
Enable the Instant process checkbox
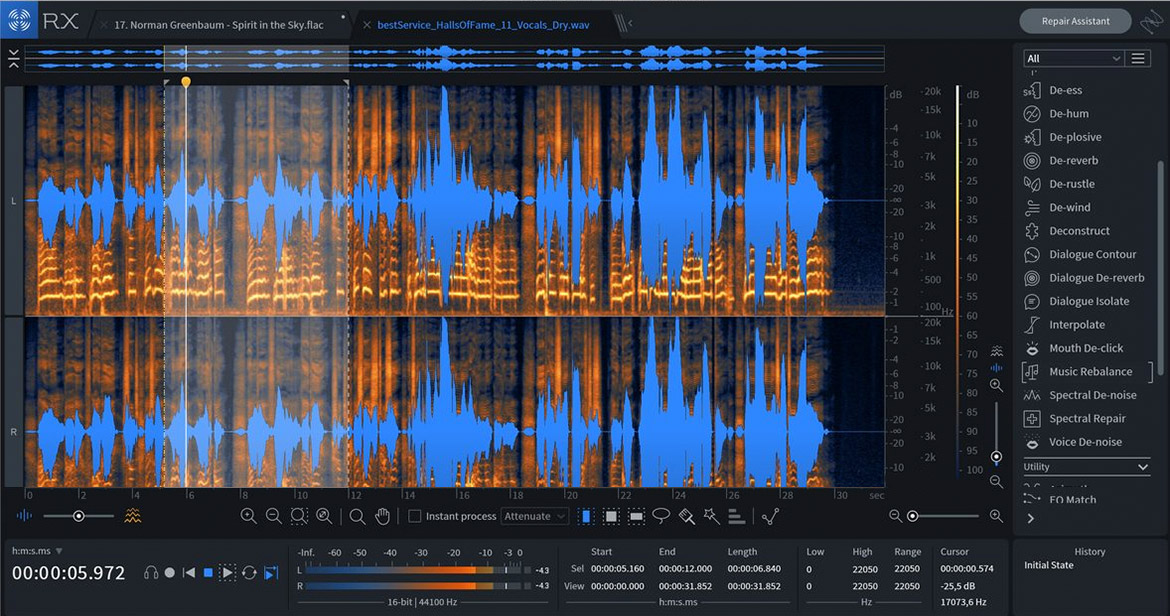[x=415, y=516]
